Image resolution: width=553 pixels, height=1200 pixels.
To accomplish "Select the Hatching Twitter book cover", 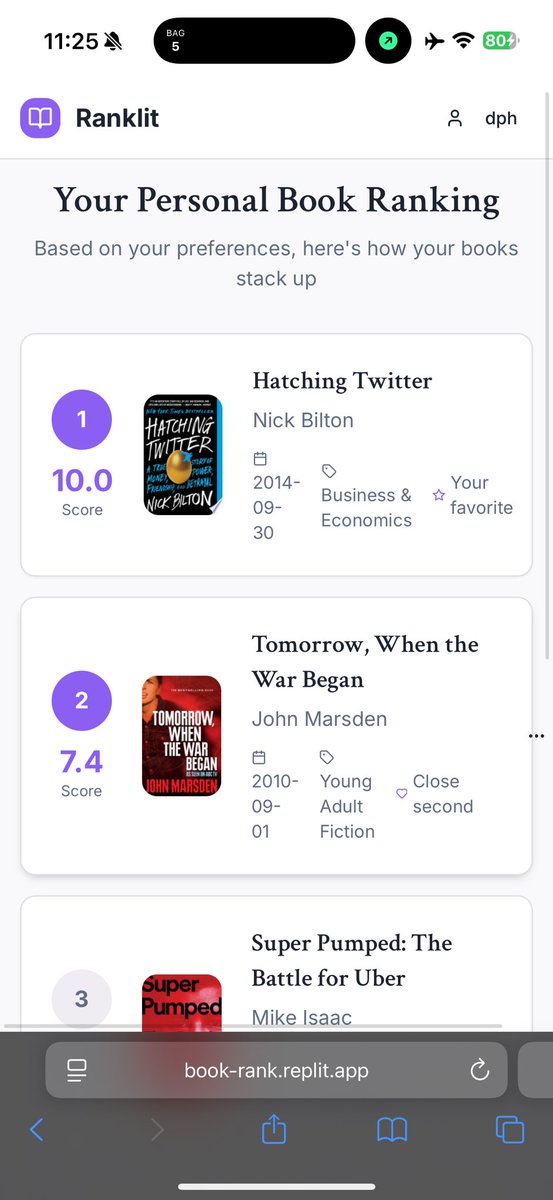I will click(x=182, y=455).
